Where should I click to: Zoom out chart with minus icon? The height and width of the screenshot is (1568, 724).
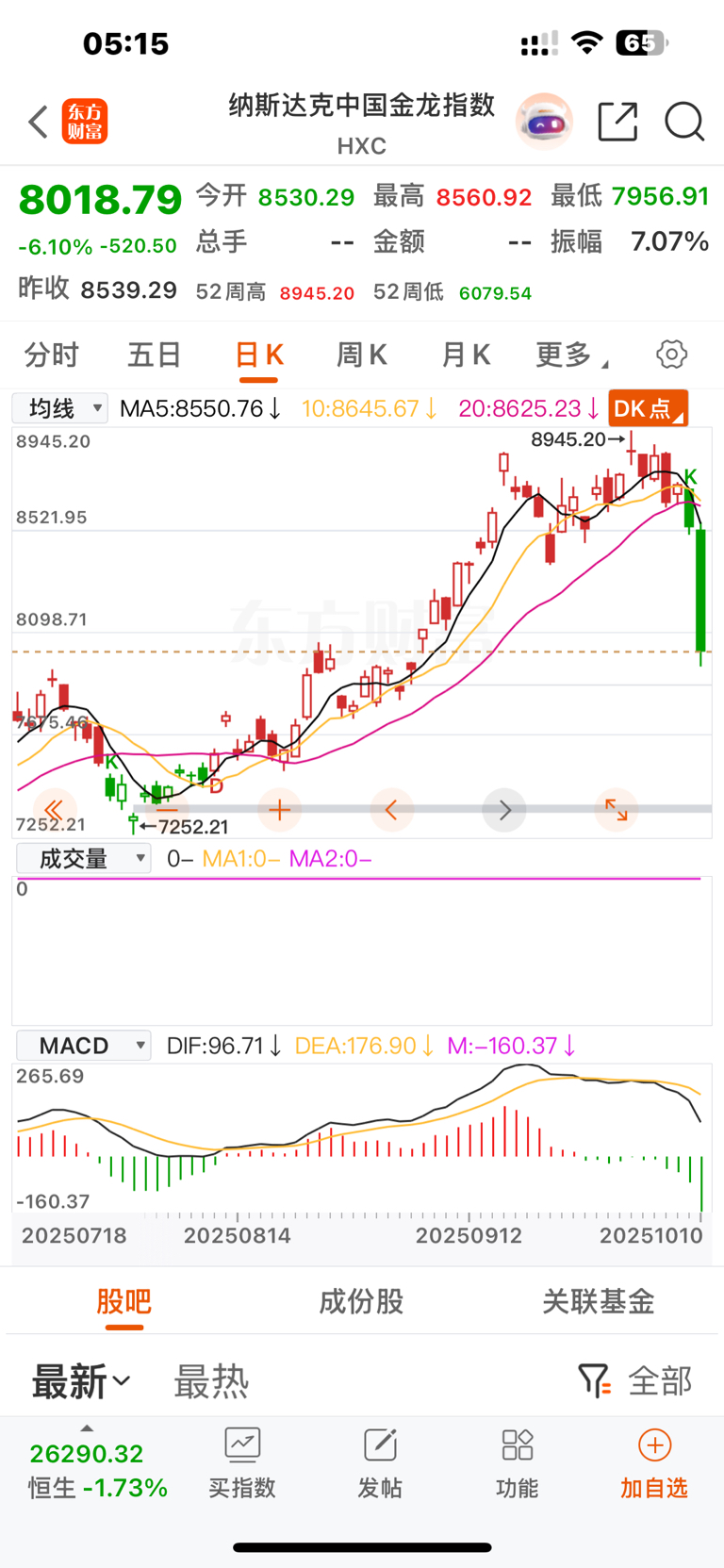point(167,810)
